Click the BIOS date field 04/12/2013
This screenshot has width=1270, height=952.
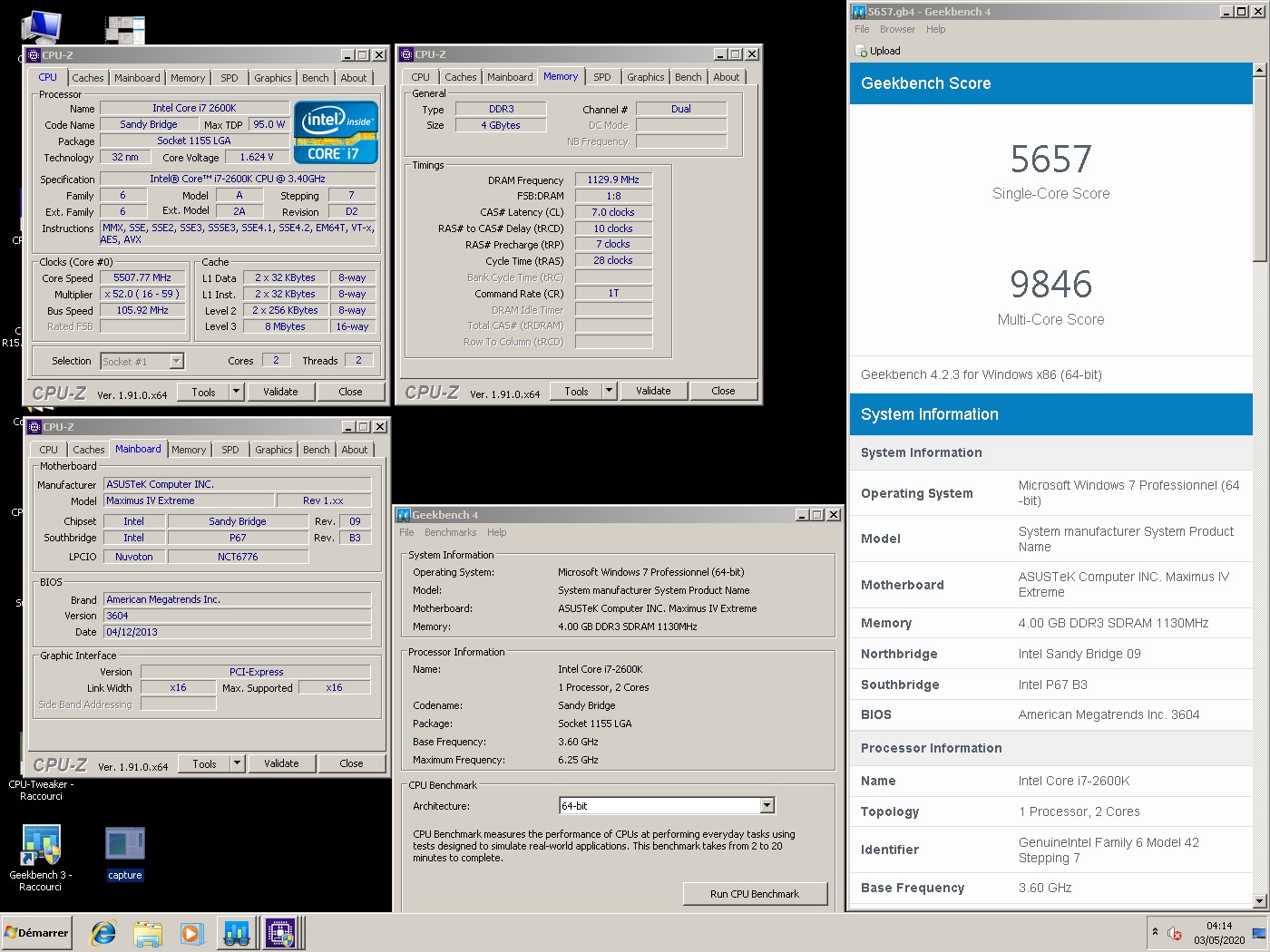tap(238, 632)
